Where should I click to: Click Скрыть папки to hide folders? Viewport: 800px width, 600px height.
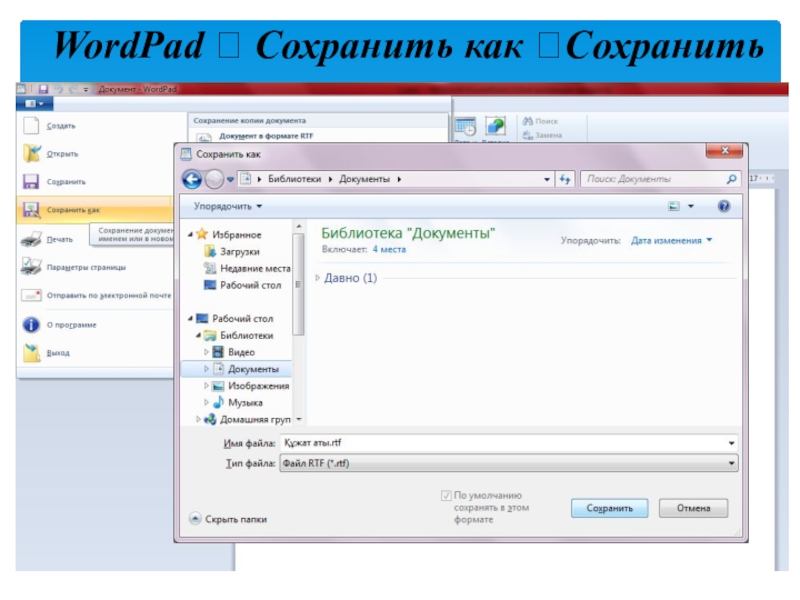(x=228, y=519)
